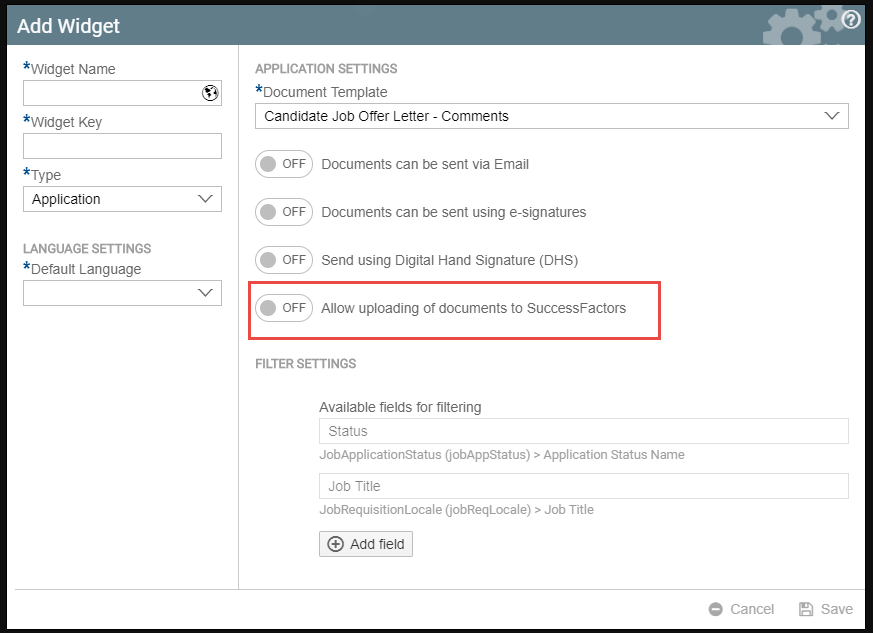Toggle Send using Digital Hand Signature (DHS)
Screen dimensions: 873x633
pos(284,260)
